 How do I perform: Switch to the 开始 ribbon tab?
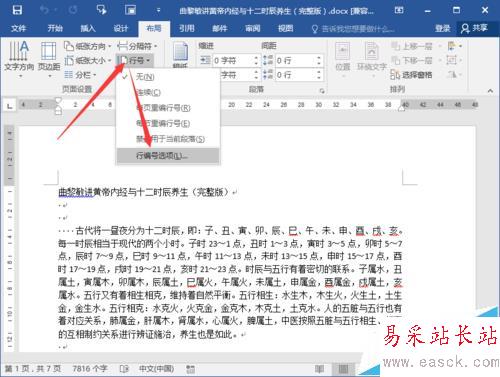pos(55,28)
